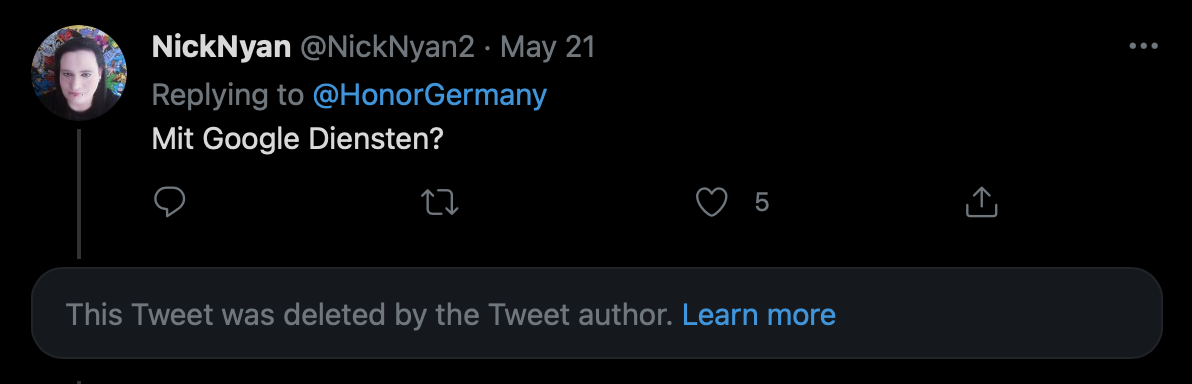This screenshot has width=1192, height=384.
Task: Like the tweet with the heart icon
Action: tap(712, 202)
